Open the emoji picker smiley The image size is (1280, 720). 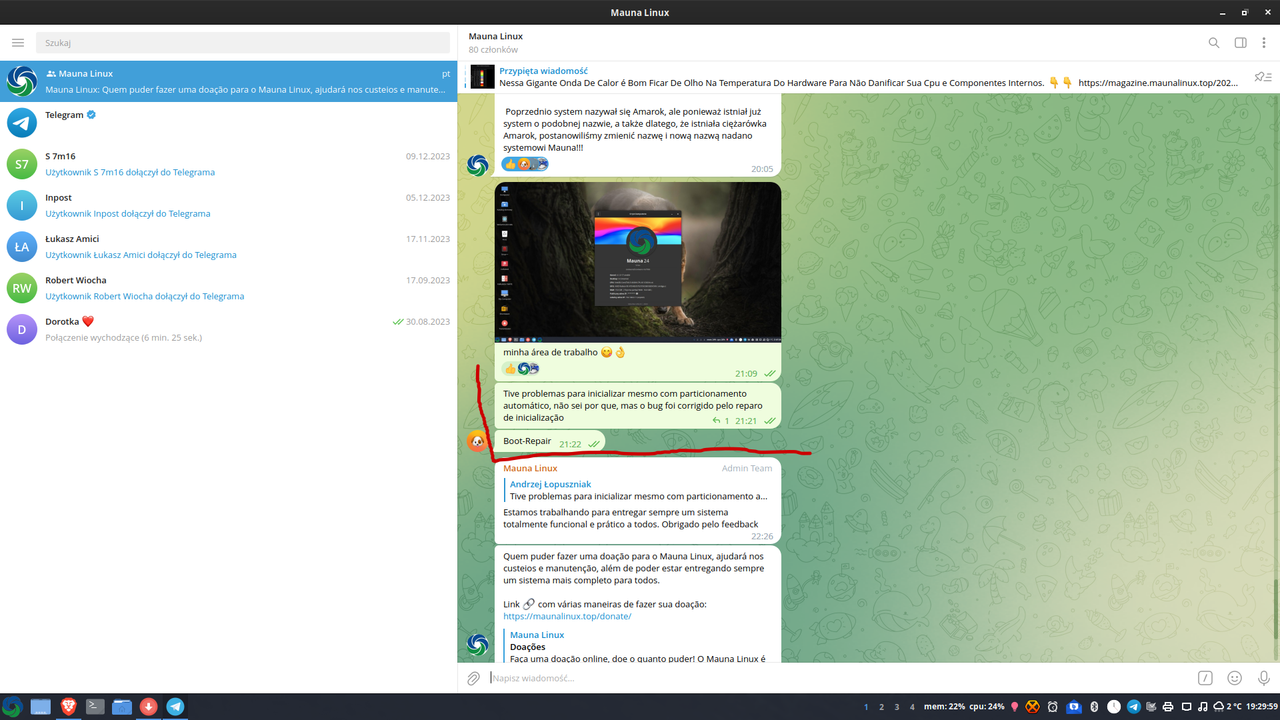pos(1235,678)
